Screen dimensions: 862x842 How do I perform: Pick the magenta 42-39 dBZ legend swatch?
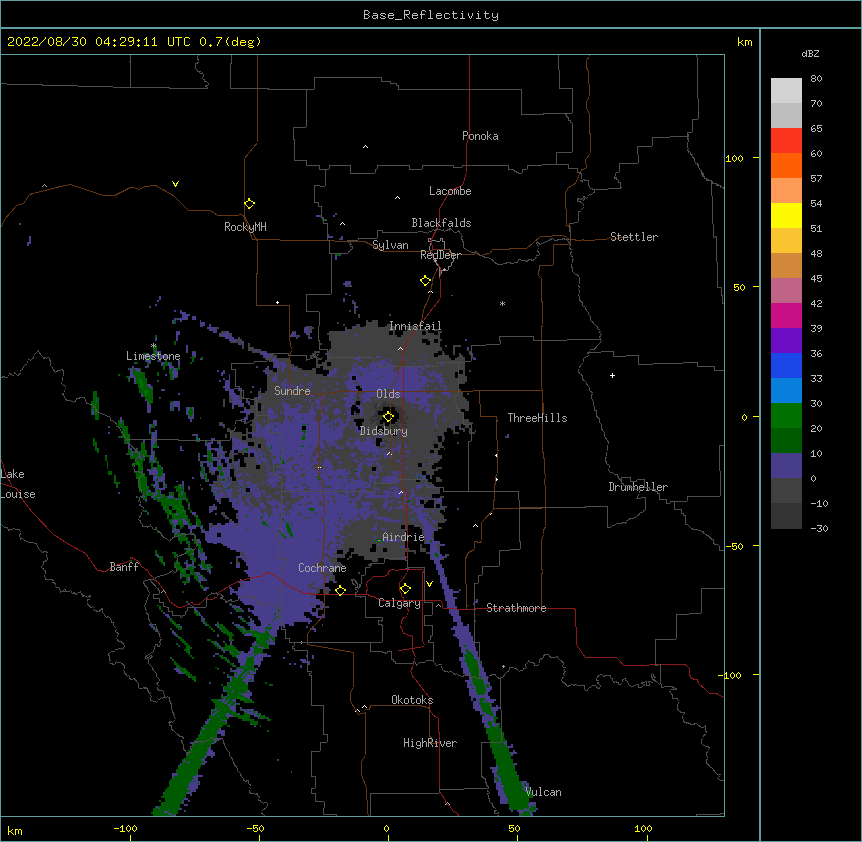pos(786,315)
